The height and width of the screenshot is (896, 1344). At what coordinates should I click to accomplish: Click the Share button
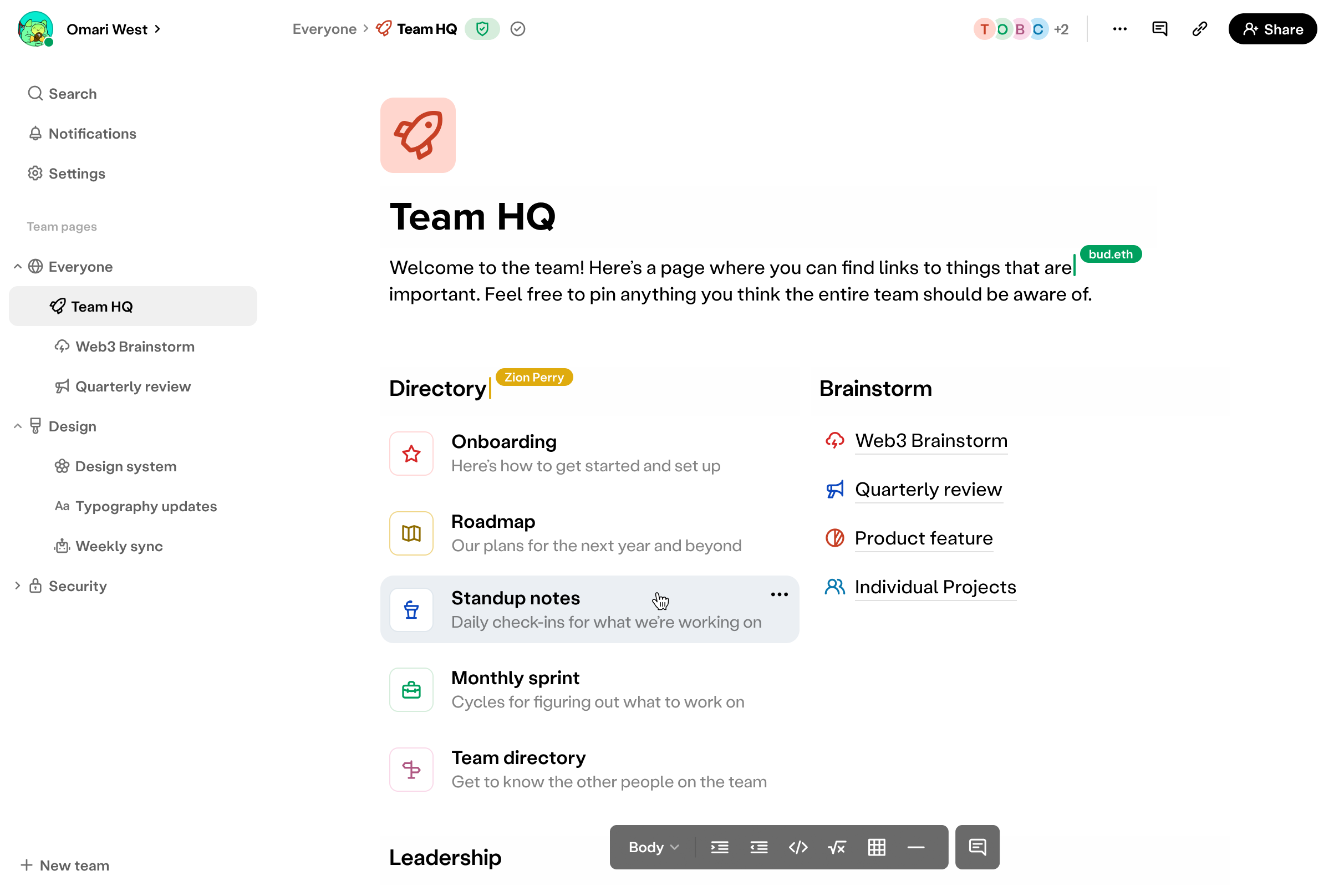(x=1272, y=29)
